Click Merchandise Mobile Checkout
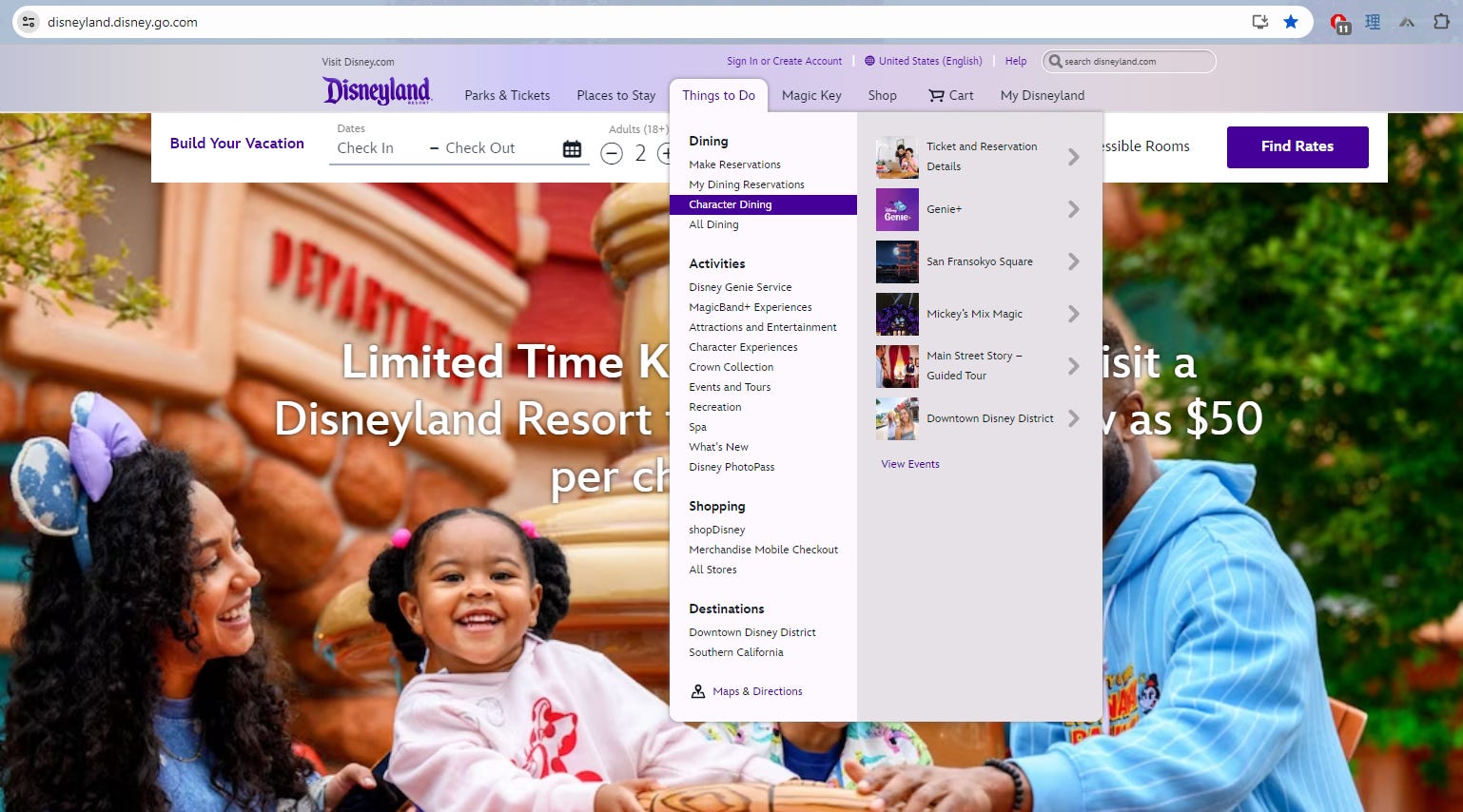This screenshot has height=812, width=1463. [x=763, y=550]
